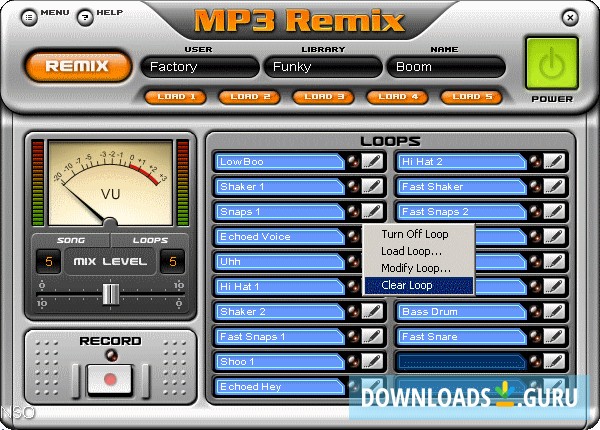Select the Fast Snaps 1 loop slot
This screenshot has height=430, width=600.
coord(280,337)
